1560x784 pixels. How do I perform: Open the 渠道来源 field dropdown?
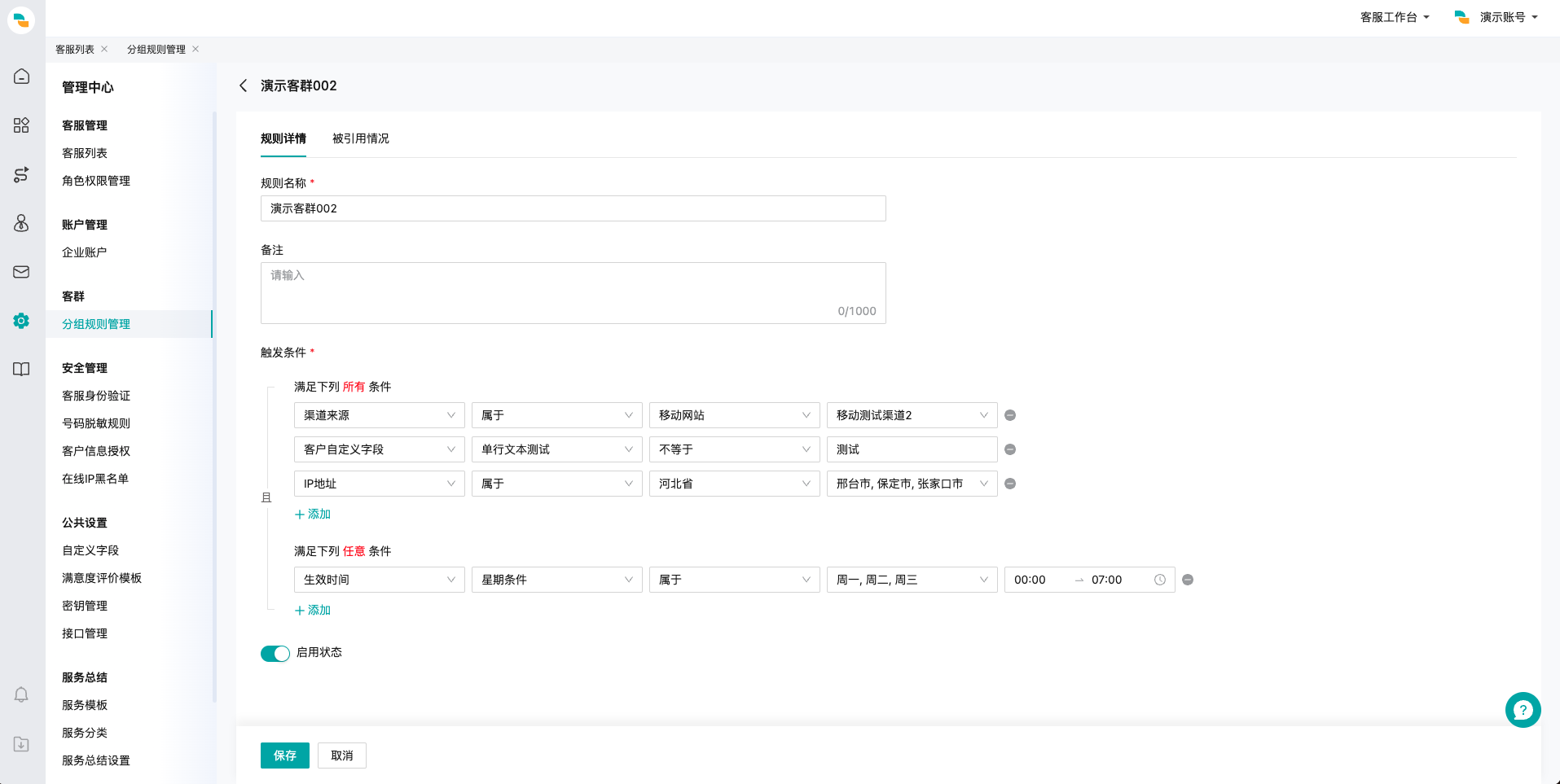pos(379,415)
